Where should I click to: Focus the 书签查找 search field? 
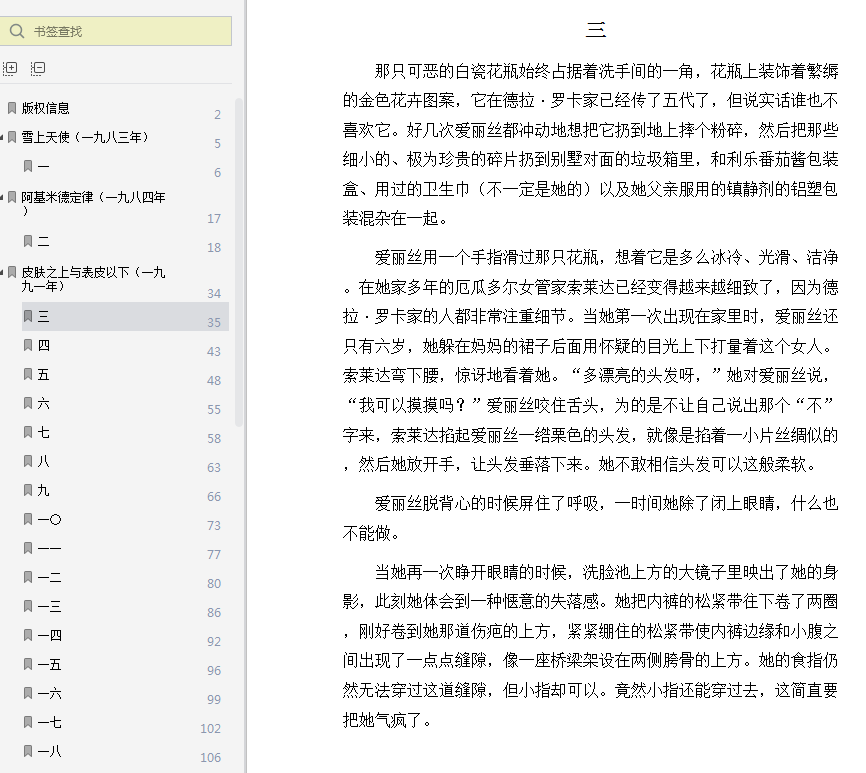point(115,31)
